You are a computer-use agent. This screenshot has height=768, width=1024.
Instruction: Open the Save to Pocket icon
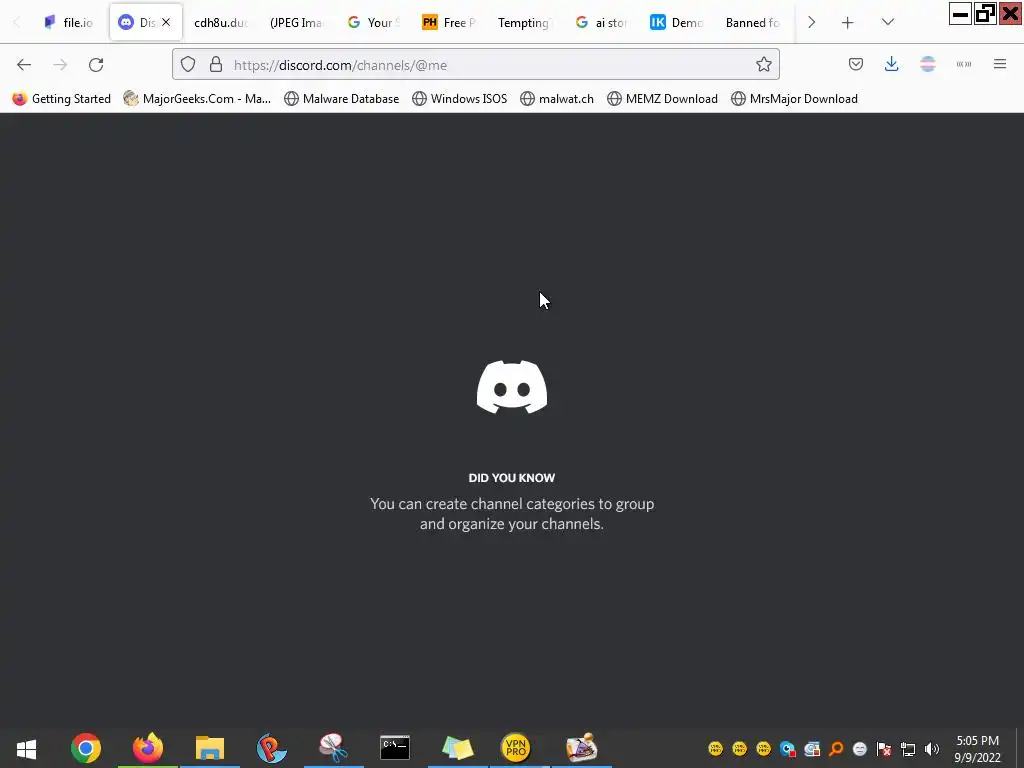[x=856, y=64]
